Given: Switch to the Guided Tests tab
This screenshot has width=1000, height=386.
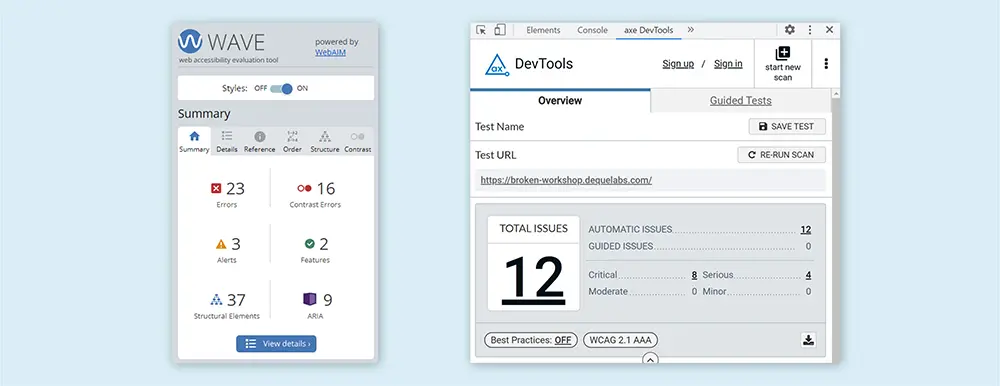Looking at the screenshot, I should [x=740, y=101].
